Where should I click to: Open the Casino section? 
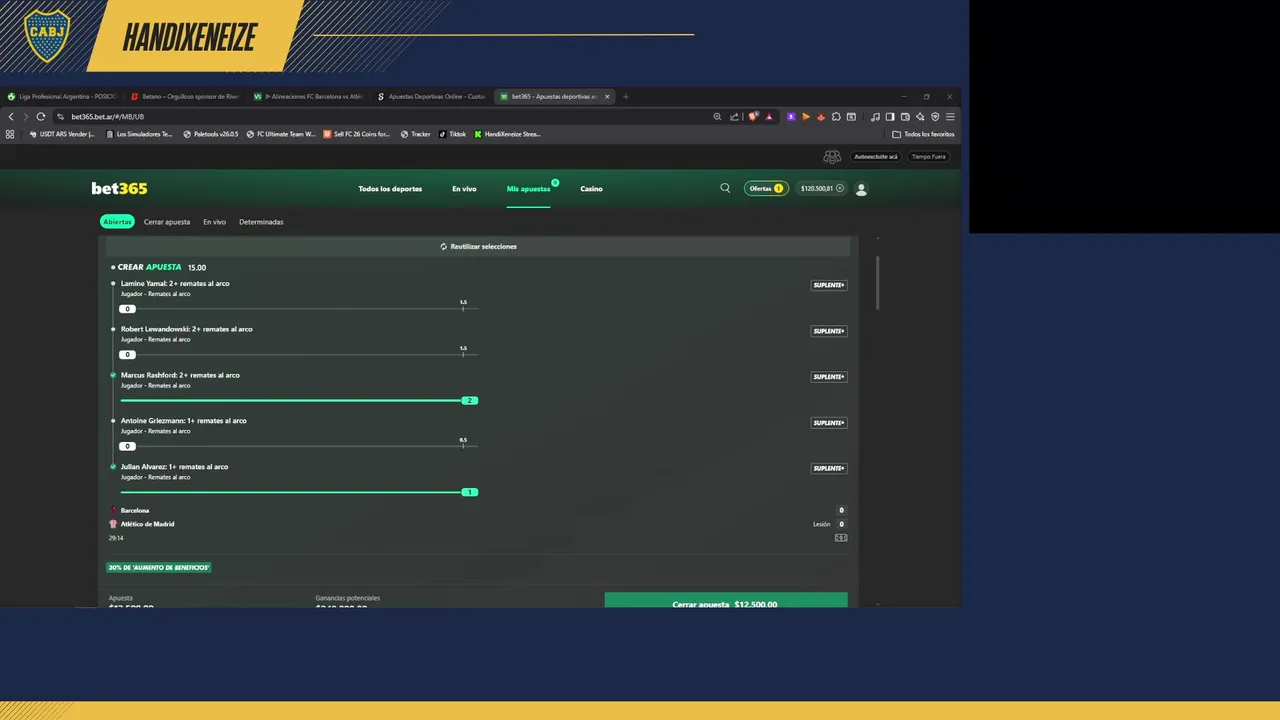click(x=591, y=189)
